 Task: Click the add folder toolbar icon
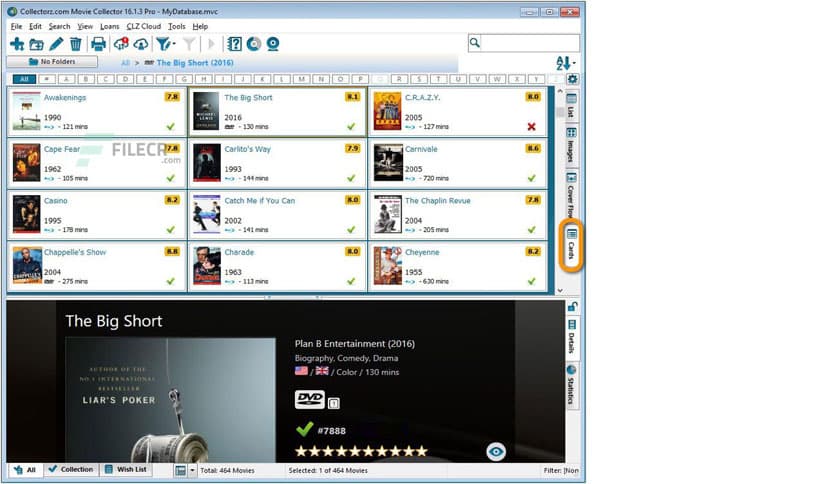[36, 45]
